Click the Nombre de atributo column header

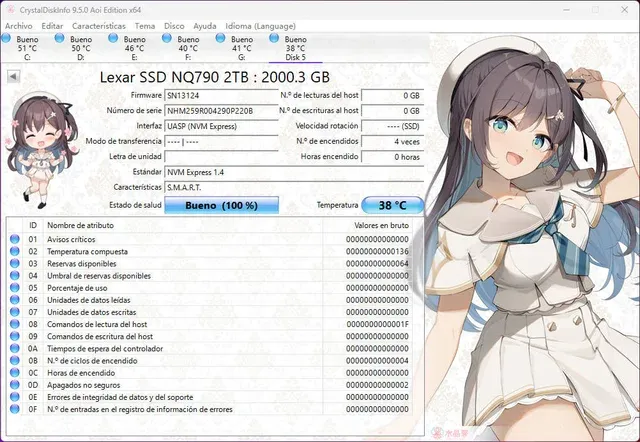[183, 225]
